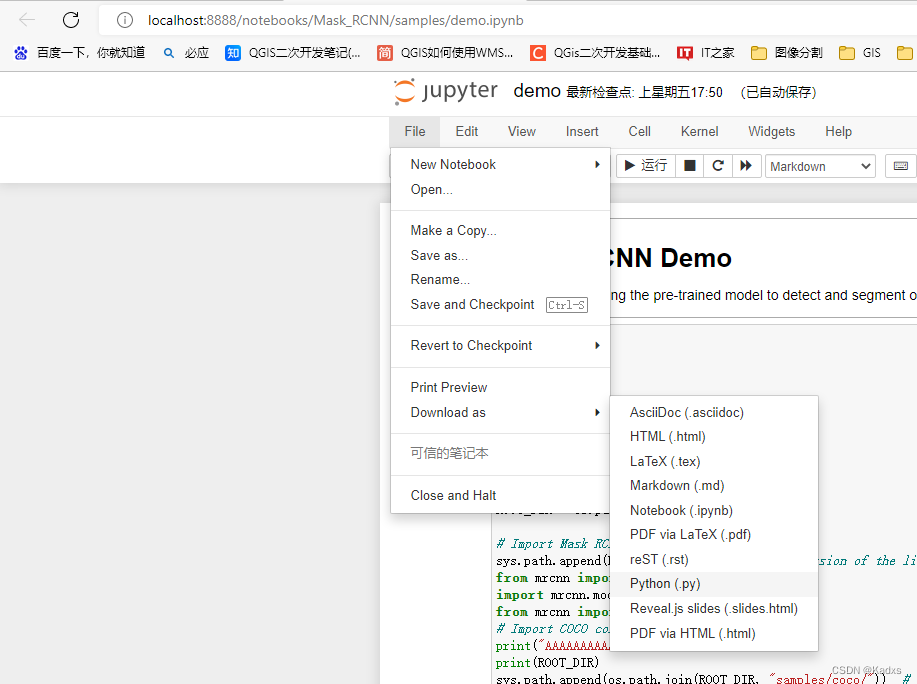
Task: Open the QGis二次开发基础 bookmark
Action: coord(595,53)
